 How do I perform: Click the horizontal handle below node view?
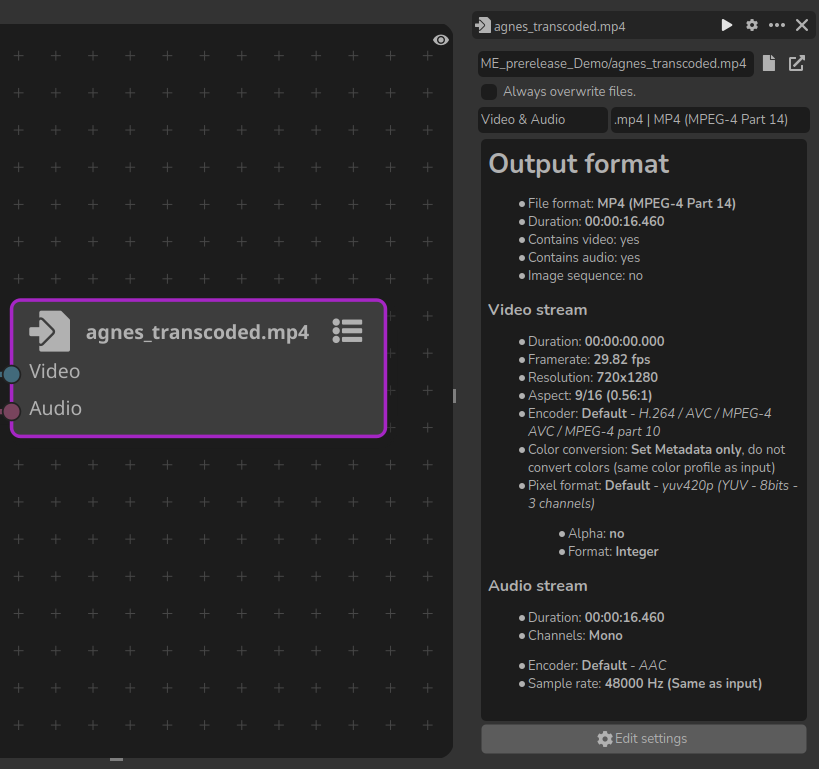(x=117, y=760)
